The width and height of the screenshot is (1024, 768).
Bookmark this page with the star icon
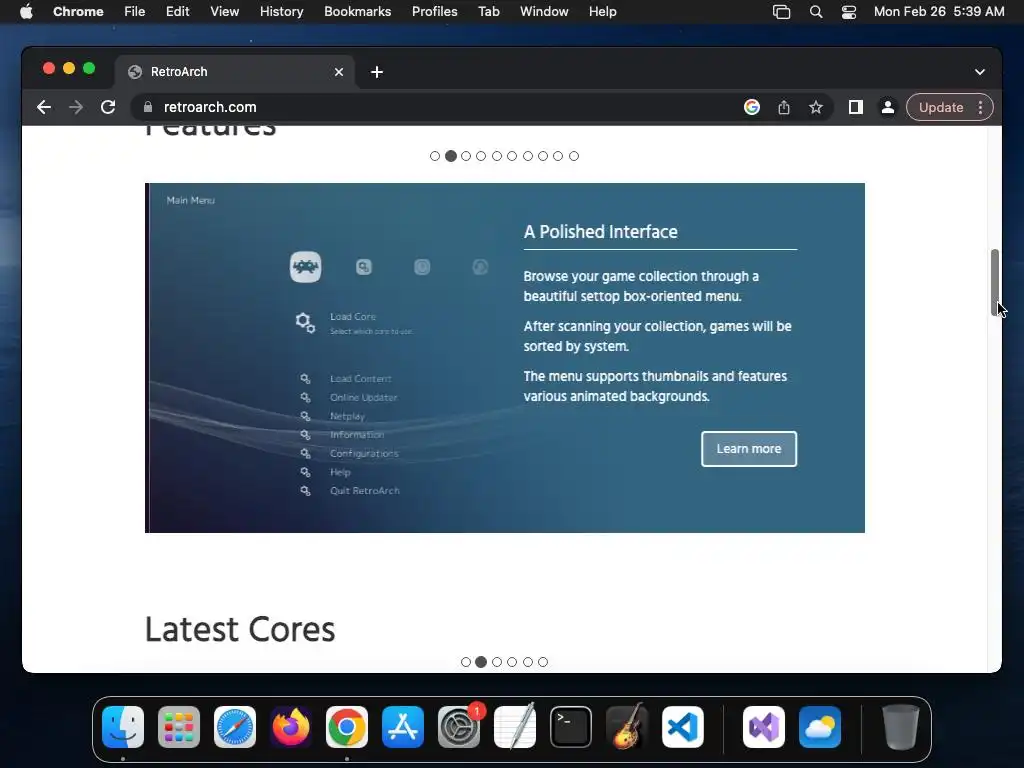point(816,107)
